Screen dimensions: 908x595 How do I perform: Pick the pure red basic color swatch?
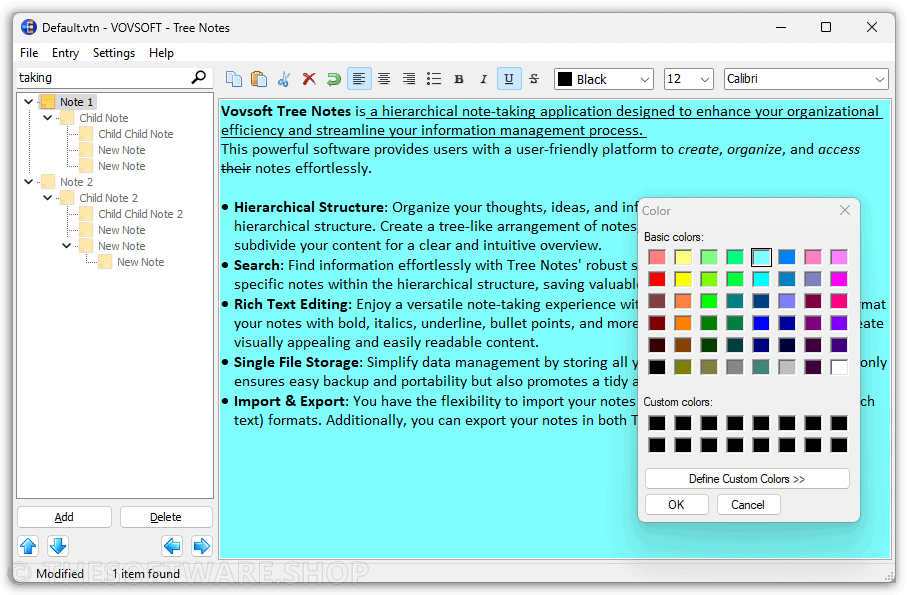pos(657,279)
